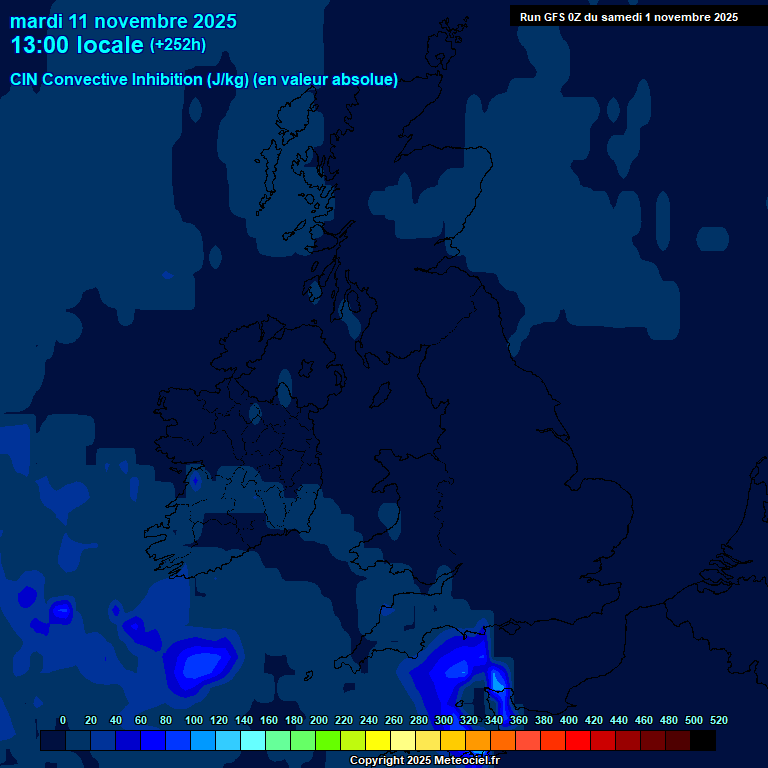768x768 pixels.
Task: Click the small blue spot on Ireland's west coast
Action: (195, 481)
